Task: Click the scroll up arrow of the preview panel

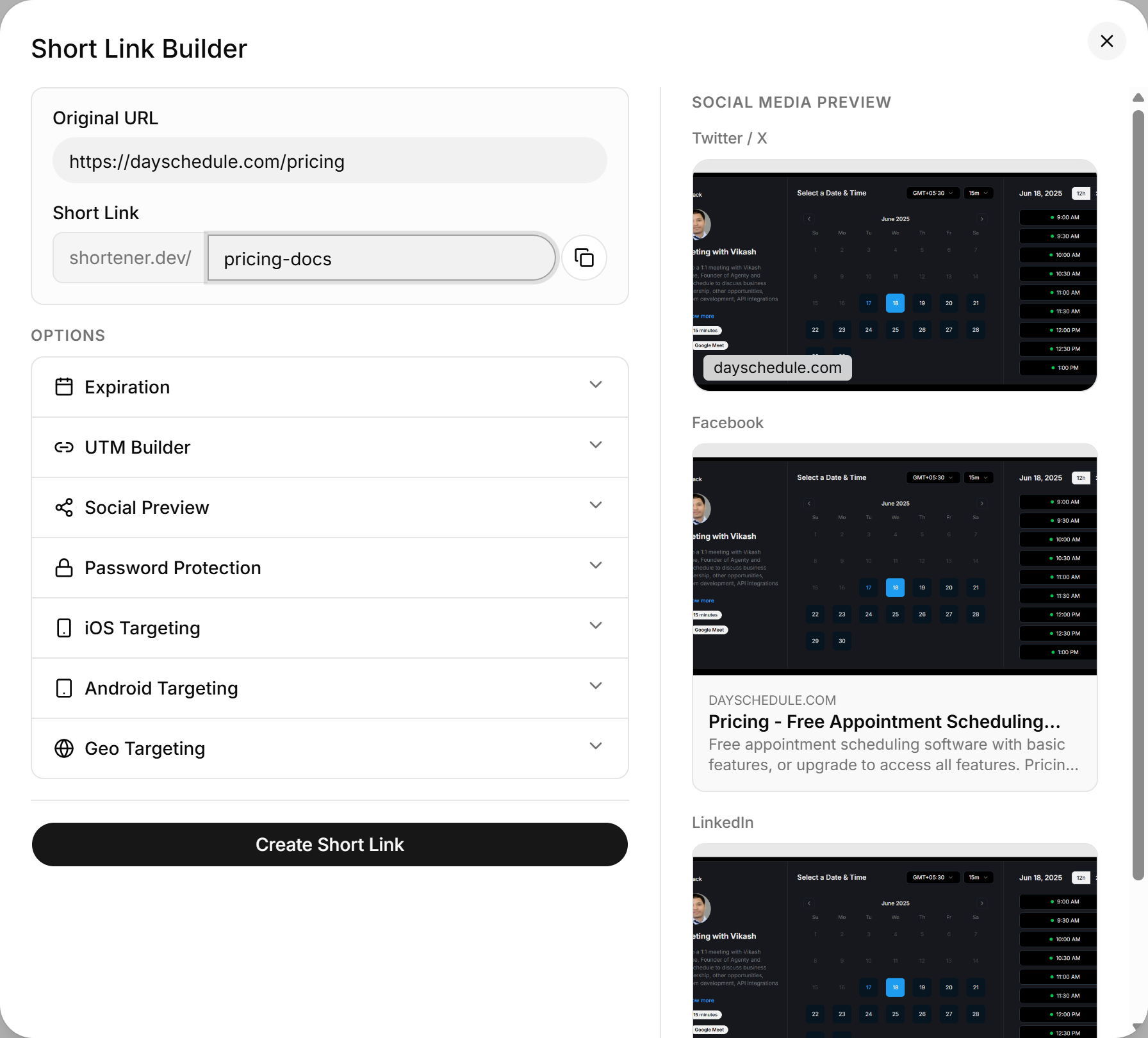Action: point(1138,97)
